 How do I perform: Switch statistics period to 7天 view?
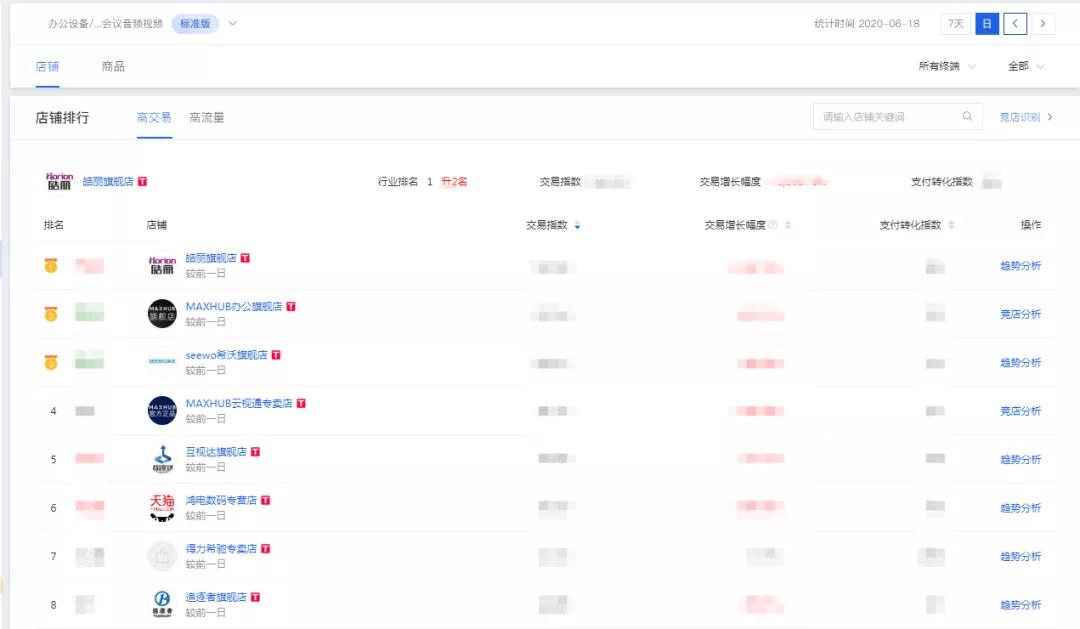click(956, 23)
